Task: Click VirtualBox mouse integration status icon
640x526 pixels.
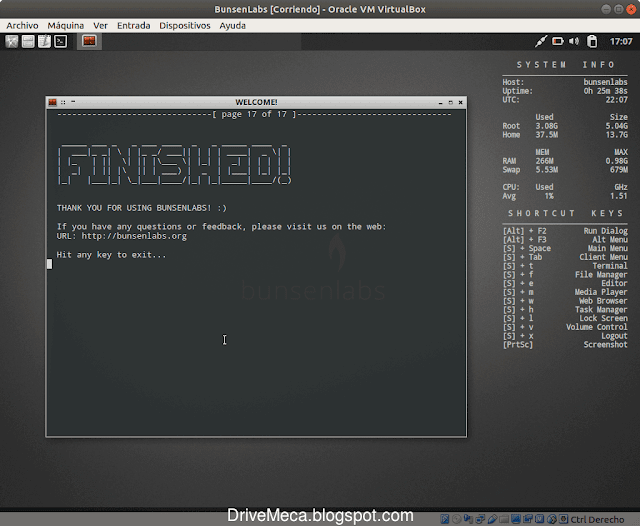Action: [x=552, y=519]
